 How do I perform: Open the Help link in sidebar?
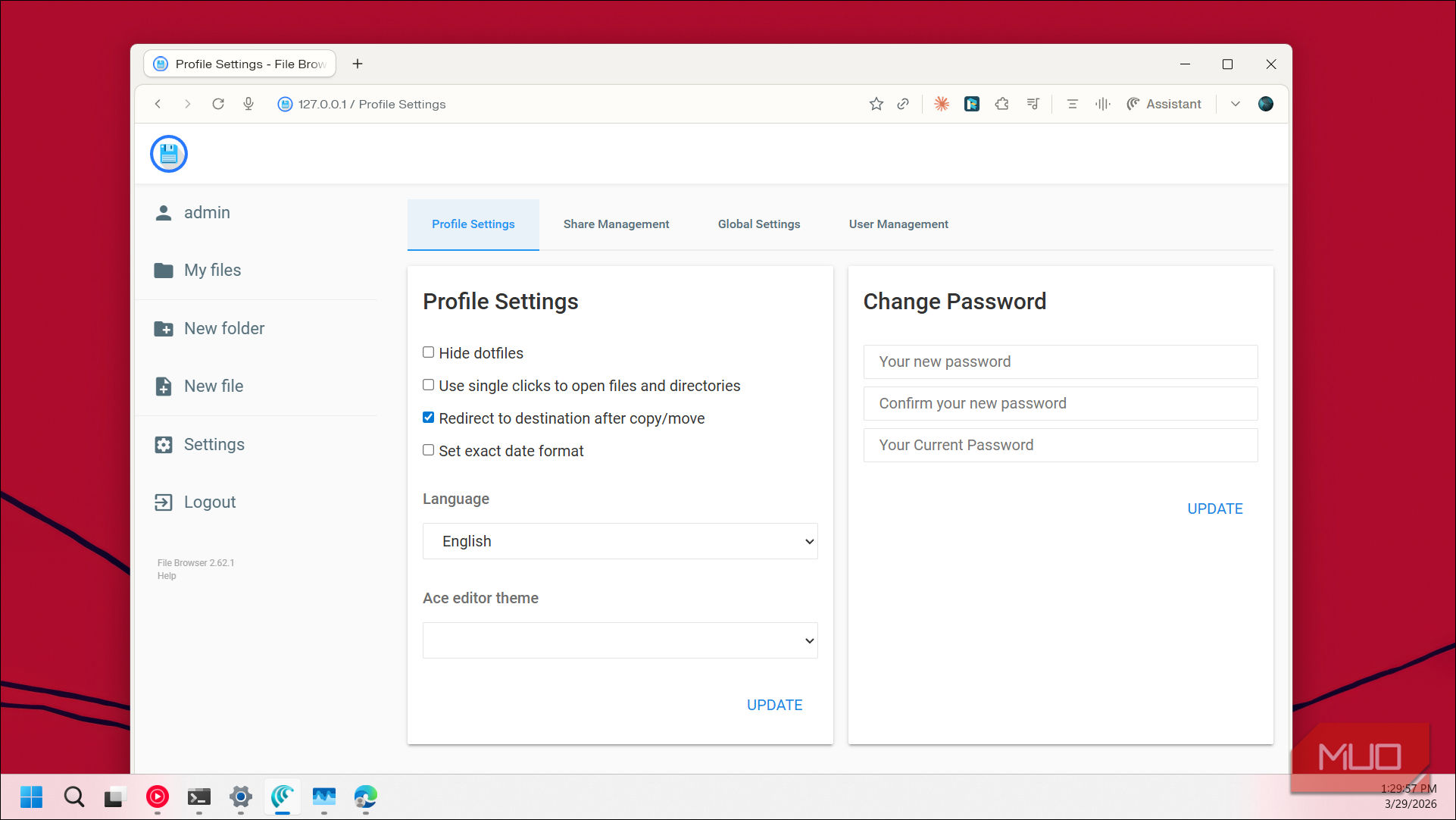pyautogui.click(x=167, y=576)
